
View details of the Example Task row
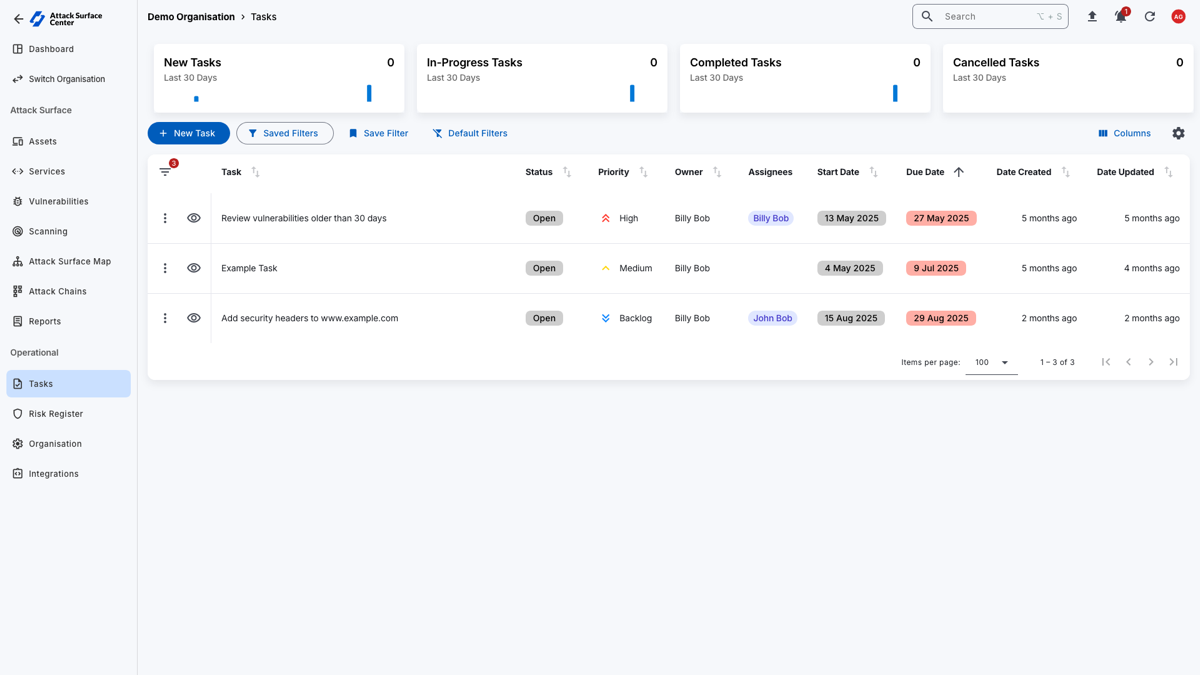(194, 268)
